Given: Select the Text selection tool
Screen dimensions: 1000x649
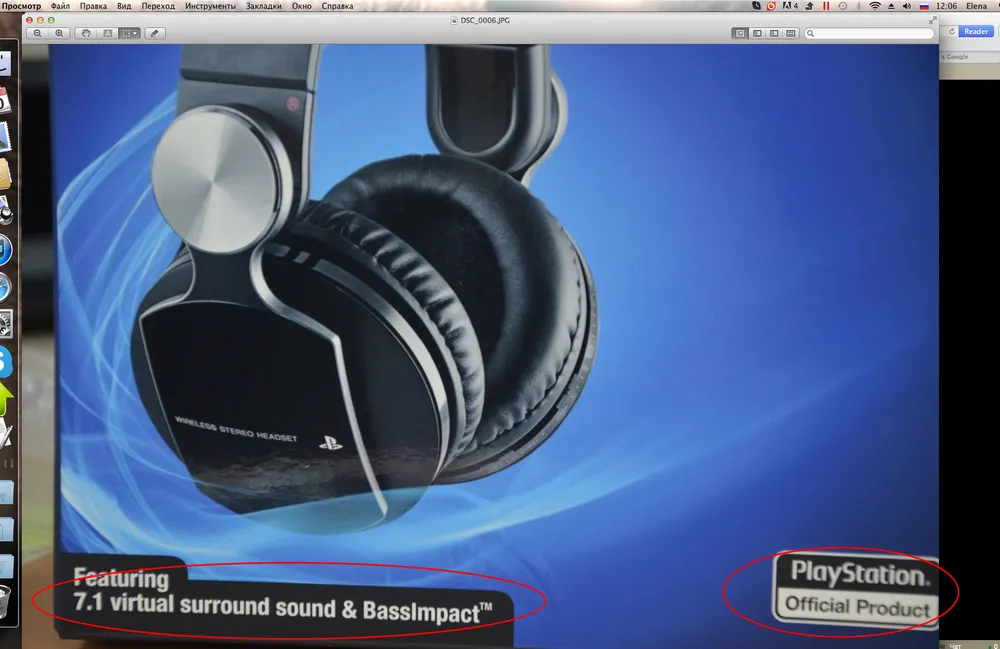Looking at the screenshot, I should [x=108, y=33].
